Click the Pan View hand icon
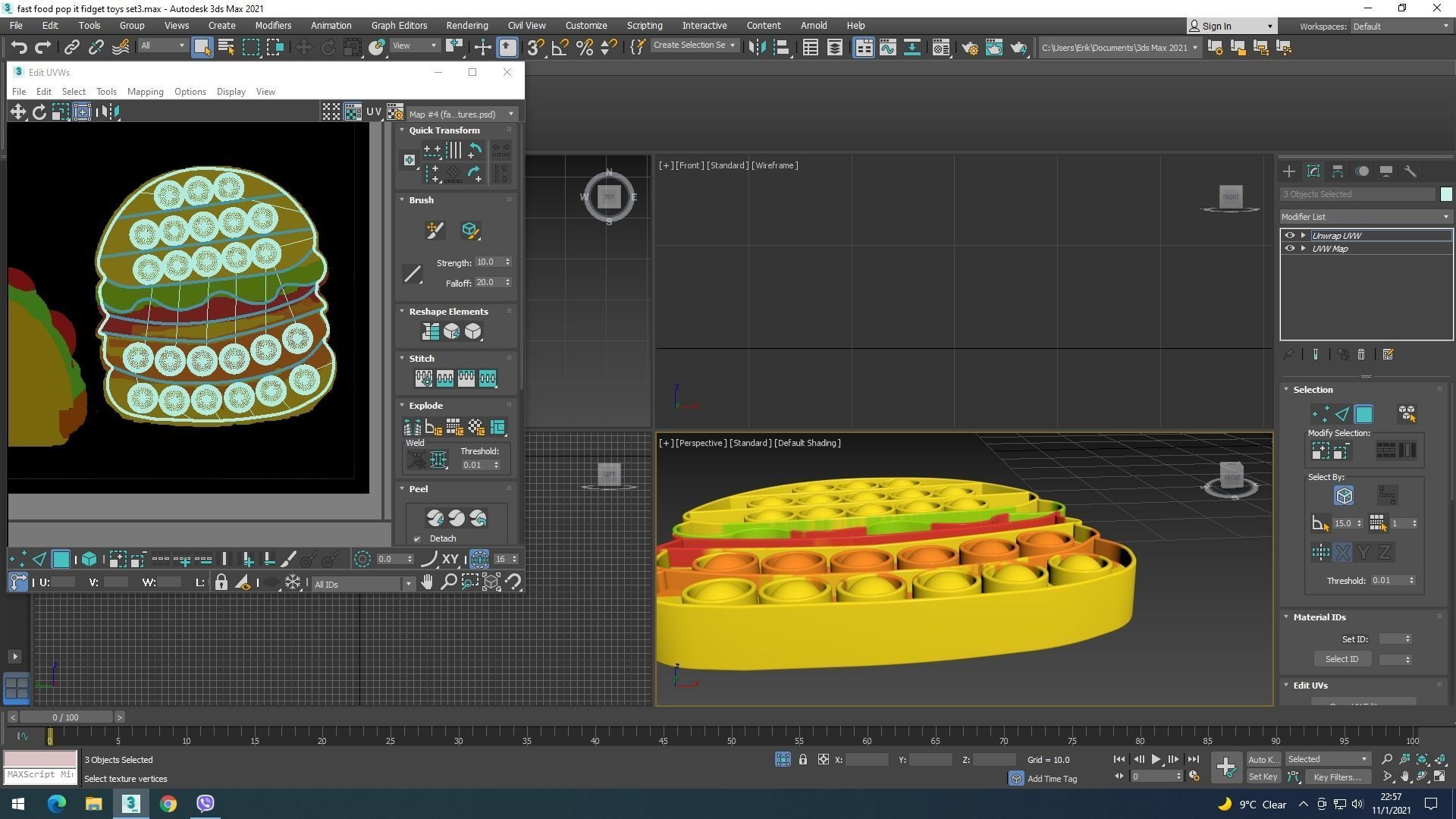The image size is (1456, 819). (427, 582)
